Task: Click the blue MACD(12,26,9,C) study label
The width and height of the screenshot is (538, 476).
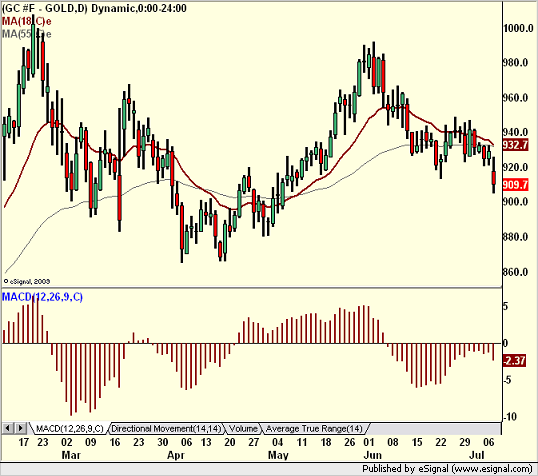Action: coord(42,297)
